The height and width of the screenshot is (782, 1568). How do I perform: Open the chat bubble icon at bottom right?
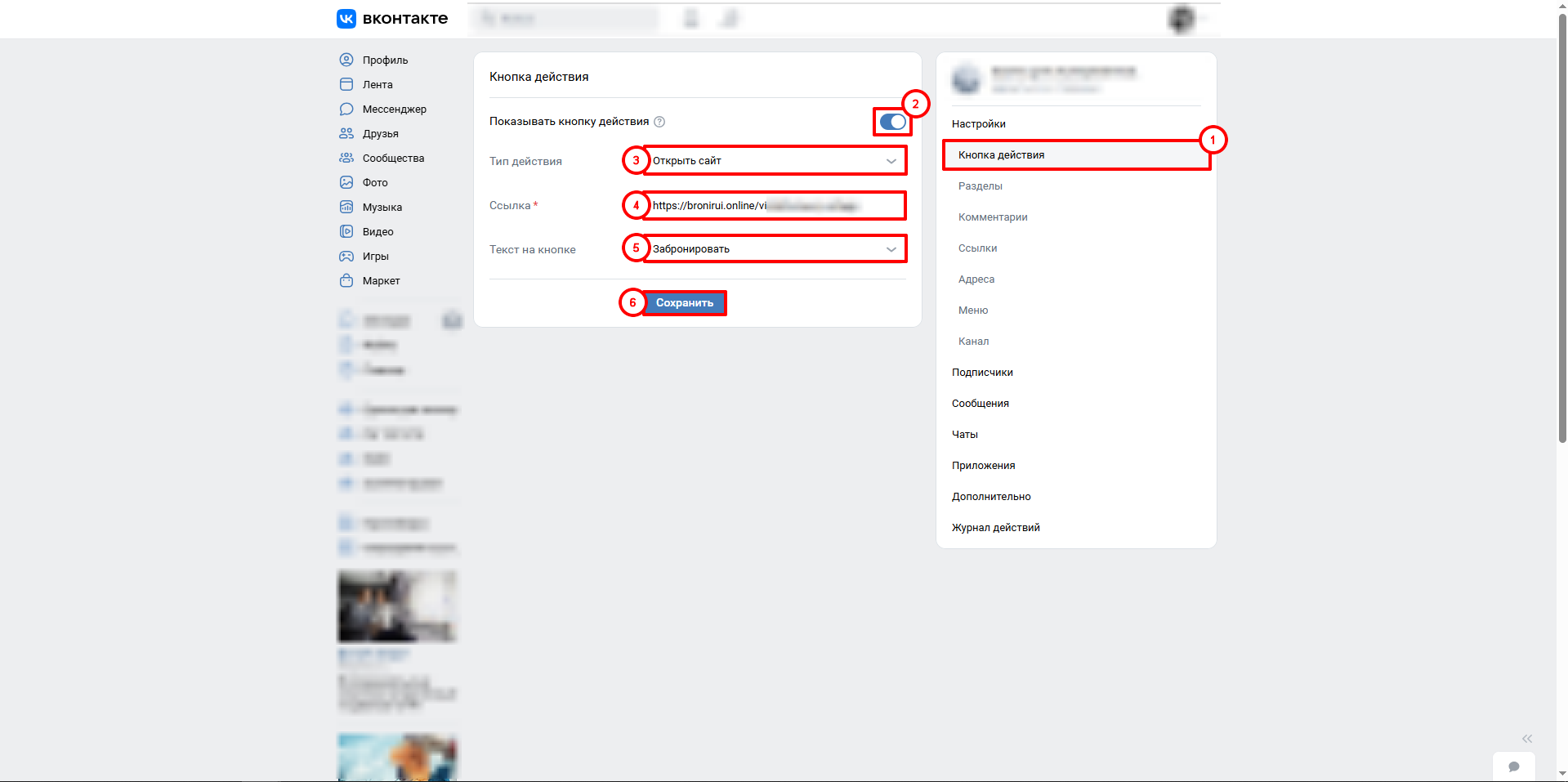(1513, 766)
